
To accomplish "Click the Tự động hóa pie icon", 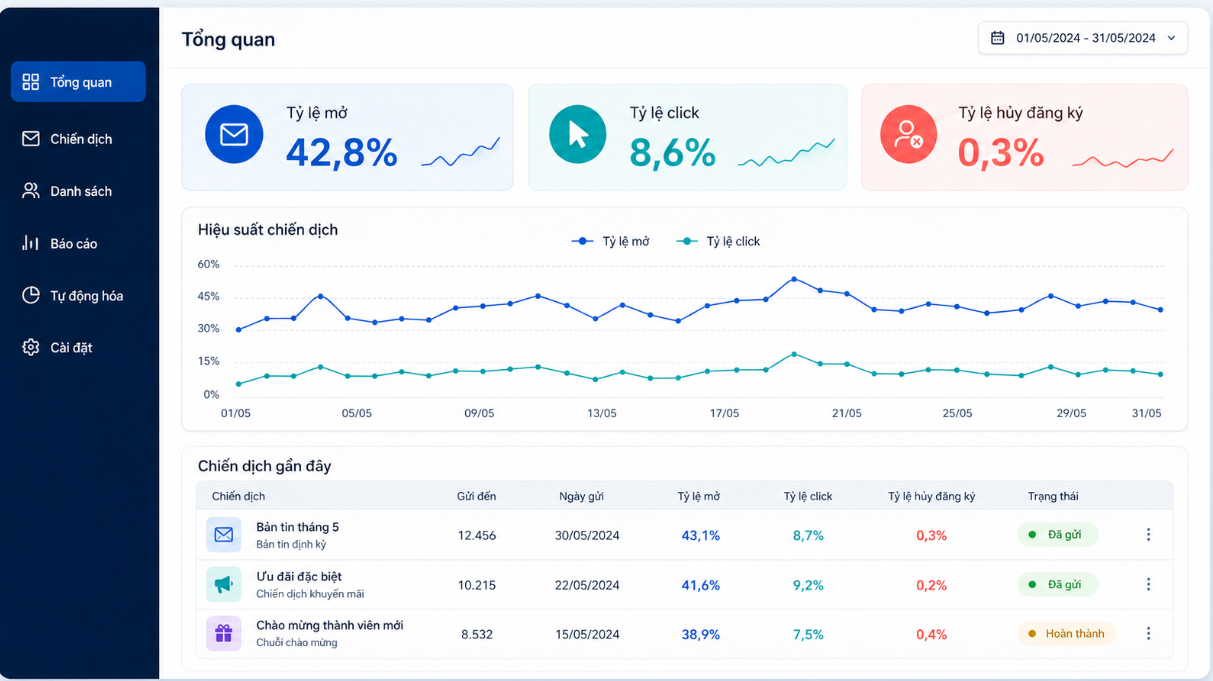I will click(x=31, y=295).
